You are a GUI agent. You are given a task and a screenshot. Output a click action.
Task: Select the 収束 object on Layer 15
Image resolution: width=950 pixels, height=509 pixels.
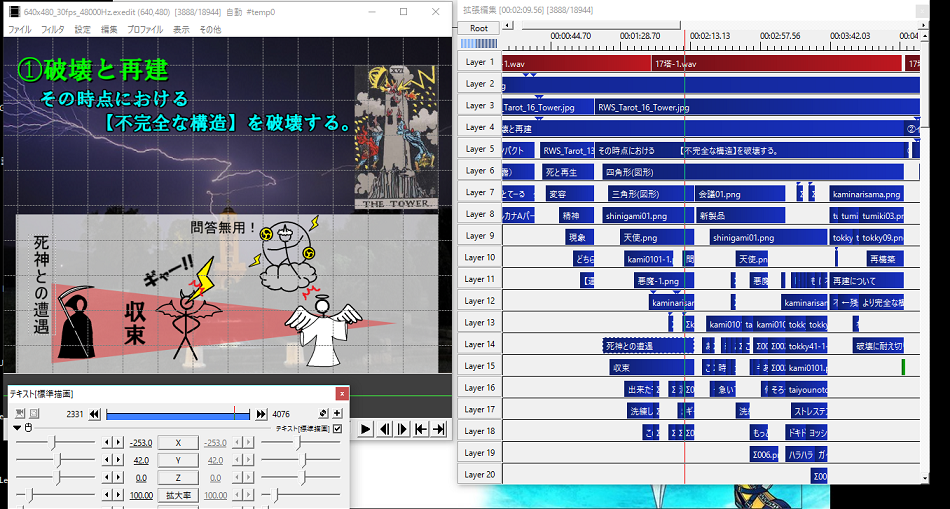pyautogui.click(x=651, y=367)
